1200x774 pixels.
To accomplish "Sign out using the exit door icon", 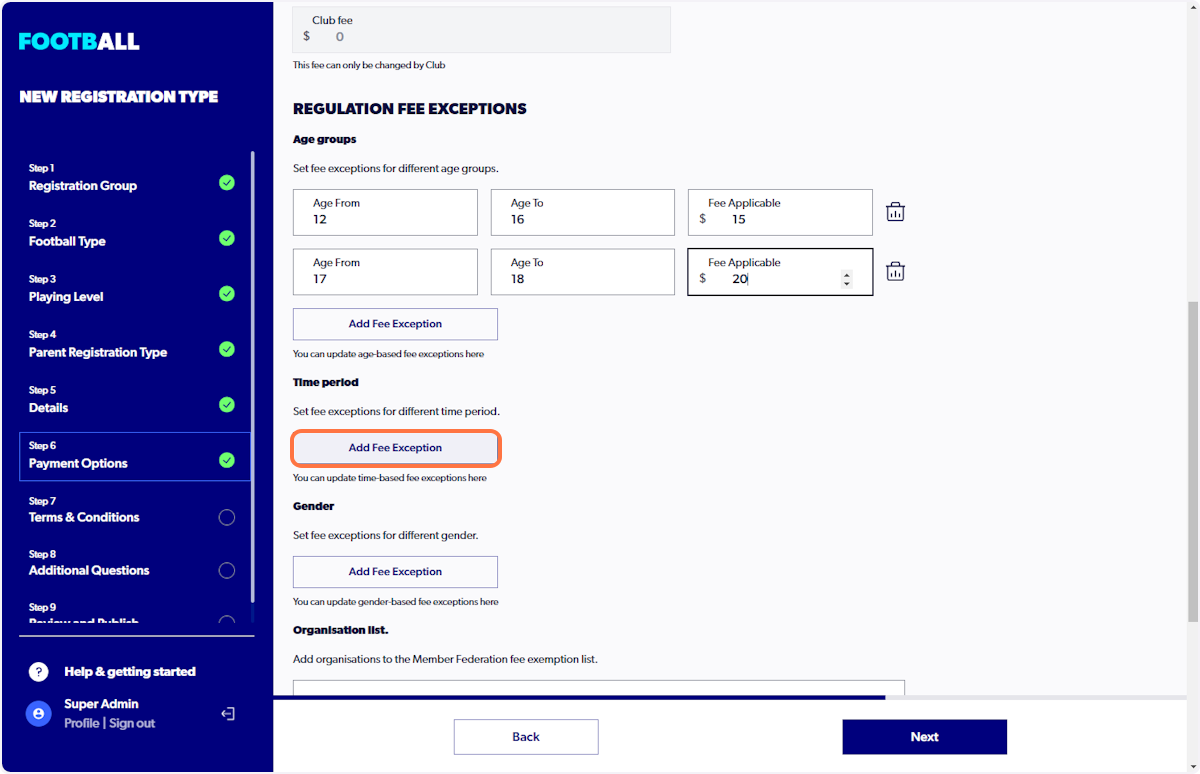I will 227,713.
